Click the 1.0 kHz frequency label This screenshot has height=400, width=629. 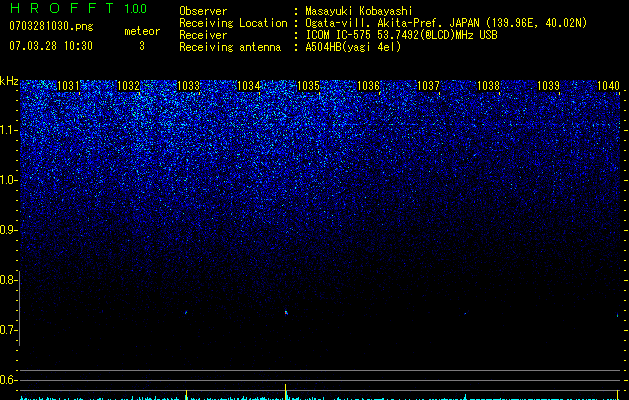click(x=8, y=180)
